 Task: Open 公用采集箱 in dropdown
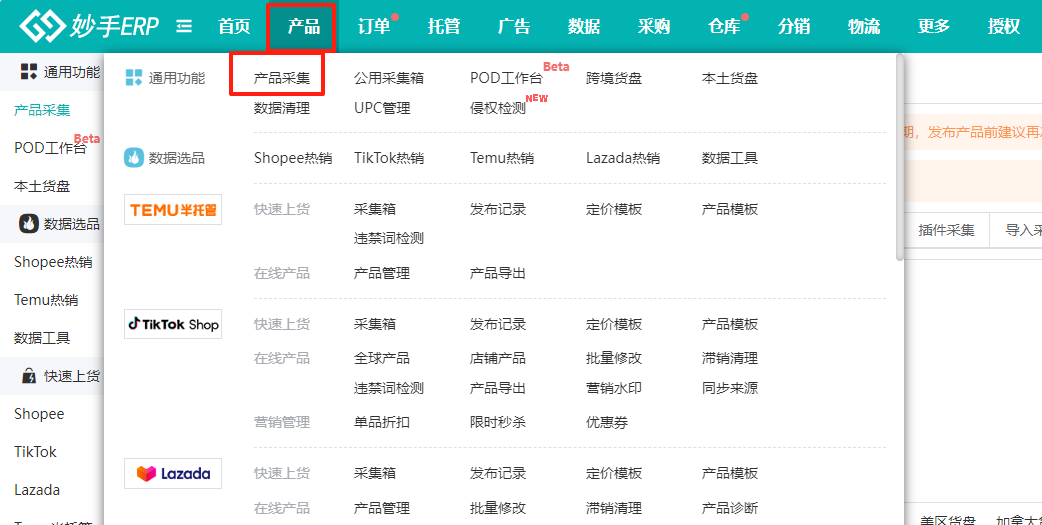pyautogui.click(x=389, y=78)
